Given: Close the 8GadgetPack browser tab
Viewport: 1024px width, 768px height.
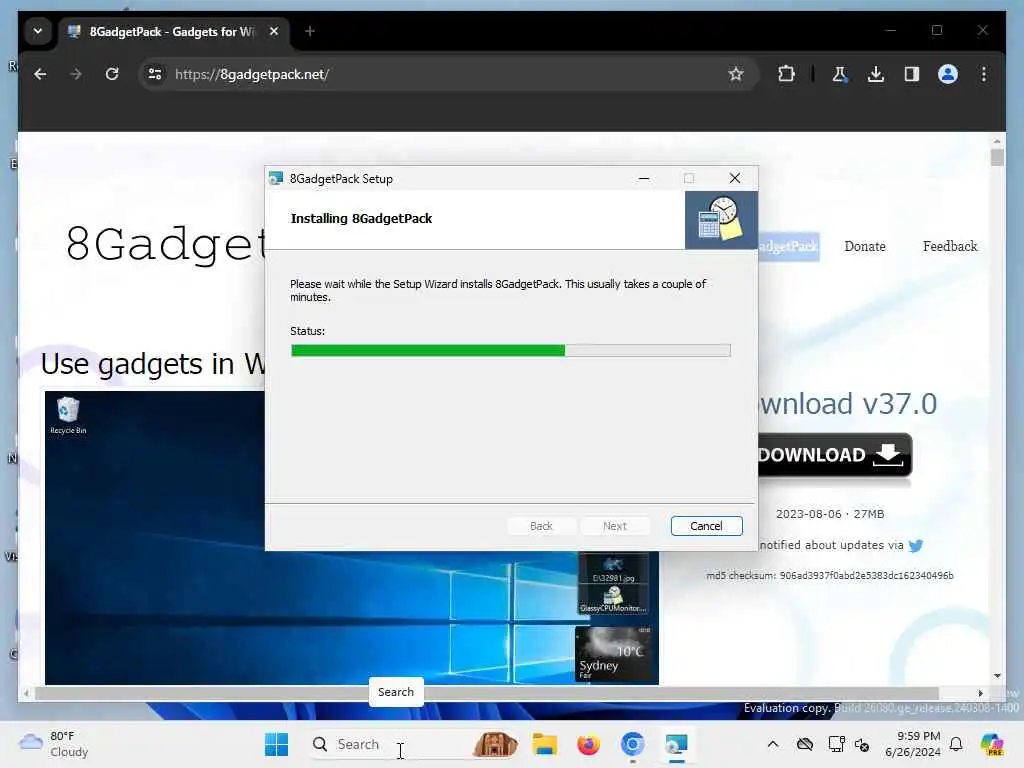Looking at the screenshot, I should click(274, 31).
